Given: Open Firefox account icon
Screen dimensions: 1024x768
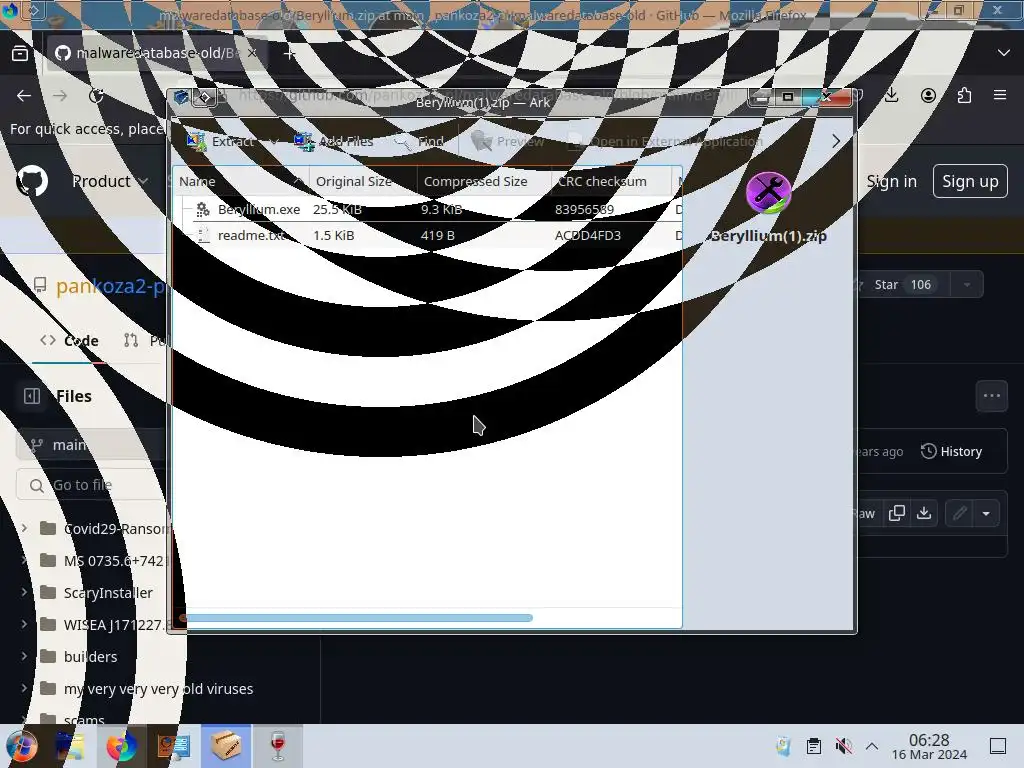Looking at the screenshot, I should click(x=928, y=95).
